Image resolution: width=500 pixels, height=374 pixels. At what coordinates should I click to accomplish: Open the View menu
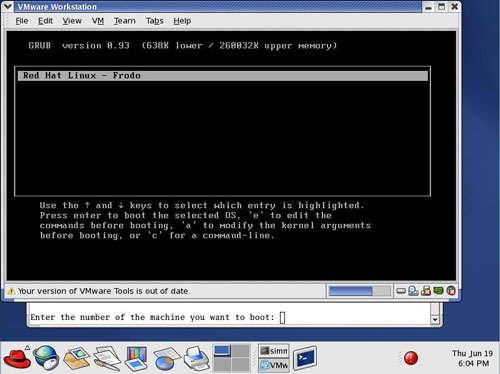coord(72,21)
